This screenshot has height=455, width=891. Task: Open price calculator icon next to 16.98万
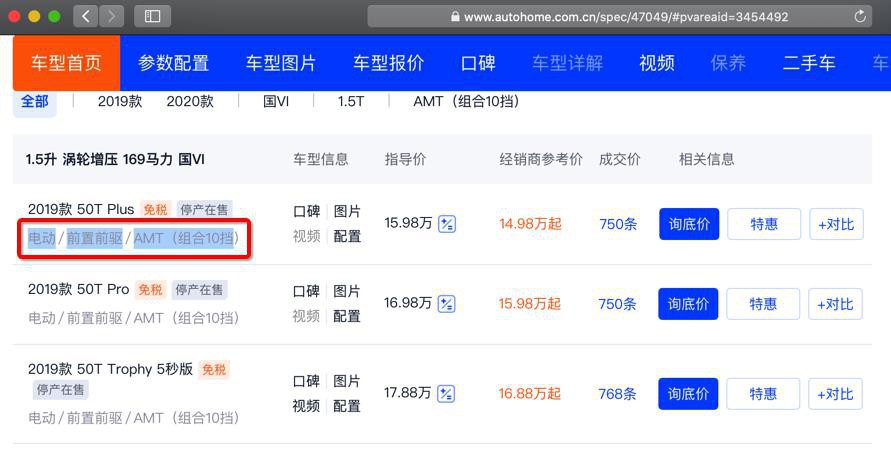point(446,304)
